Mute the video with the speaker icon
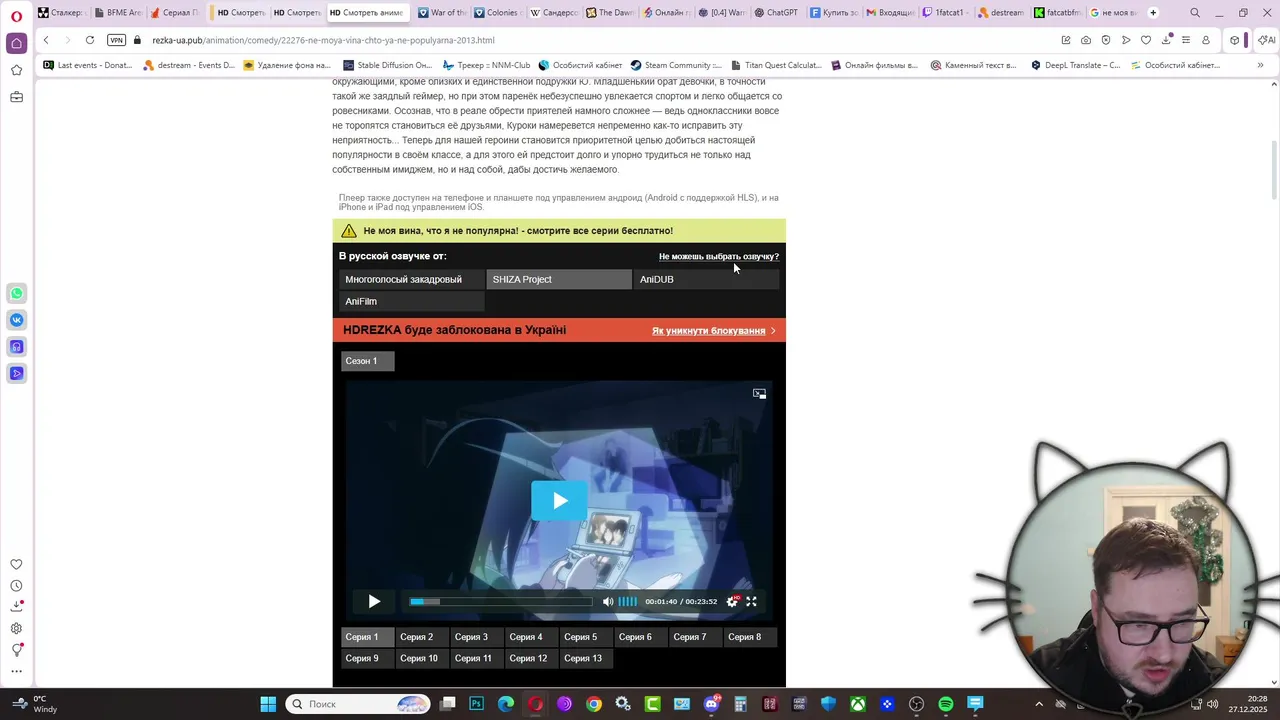This screenshot has height=720, width=1280. [608, 601]
